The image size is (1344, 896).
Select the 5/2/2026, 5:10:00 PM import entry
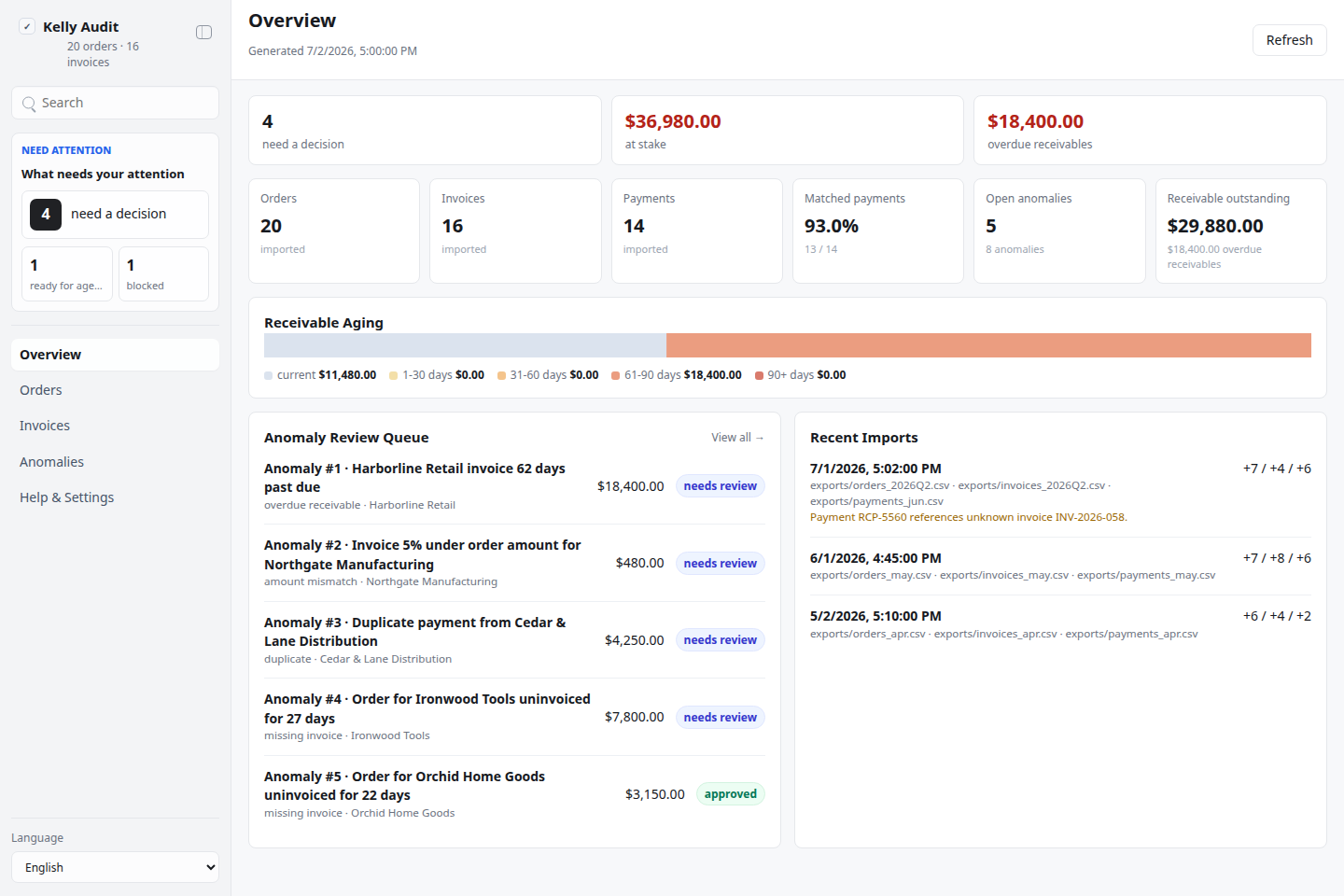point(1060,624)
